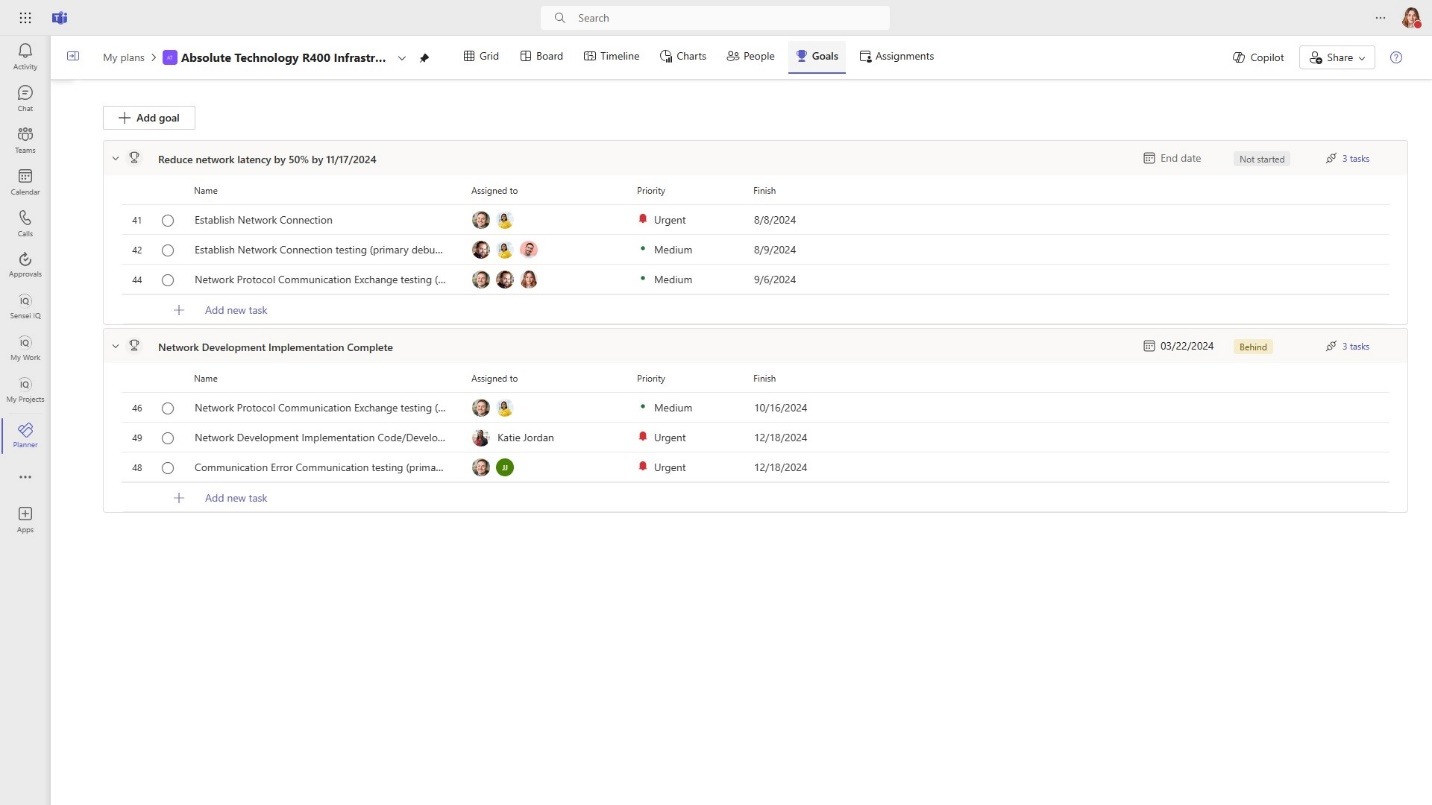Mark task 49 complete using its circle
The height and width of the screenshot is (805, 1432).
(167, 438)
